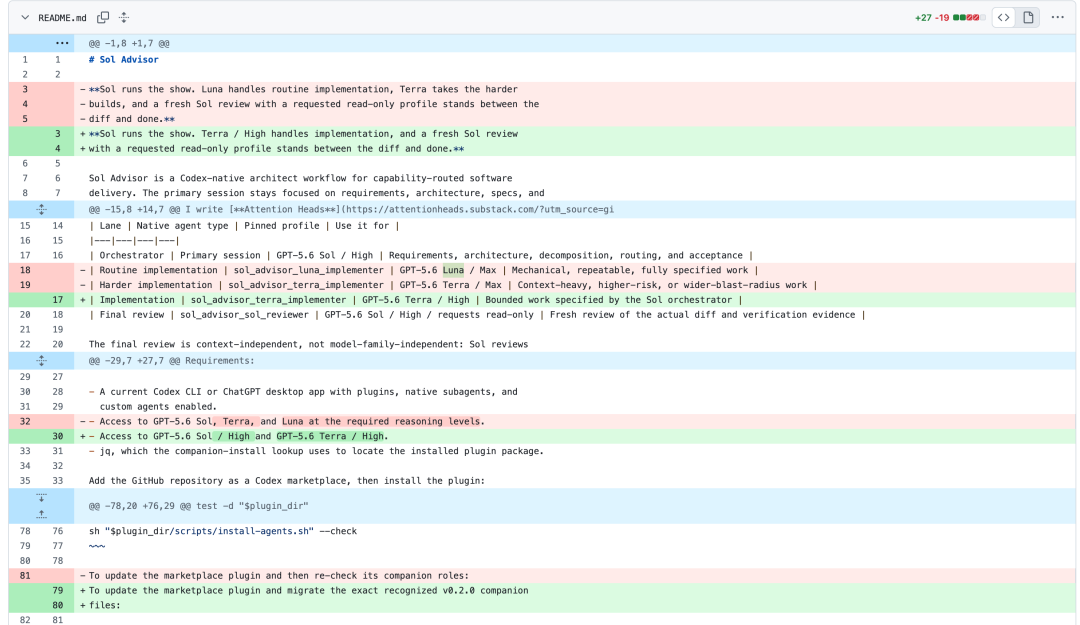Click 'The final review is context-independent' line
Screen dimensions: 1080x625
[308, 345]
